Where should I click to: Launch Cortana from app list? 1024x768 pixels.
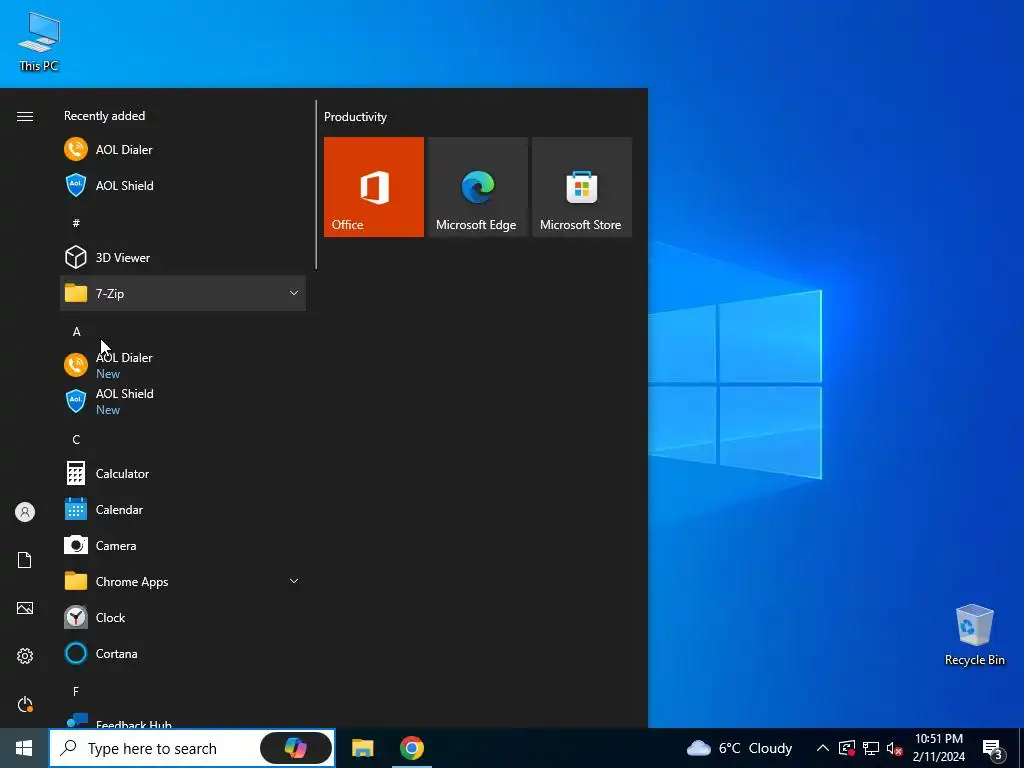[x=183, y=653]
